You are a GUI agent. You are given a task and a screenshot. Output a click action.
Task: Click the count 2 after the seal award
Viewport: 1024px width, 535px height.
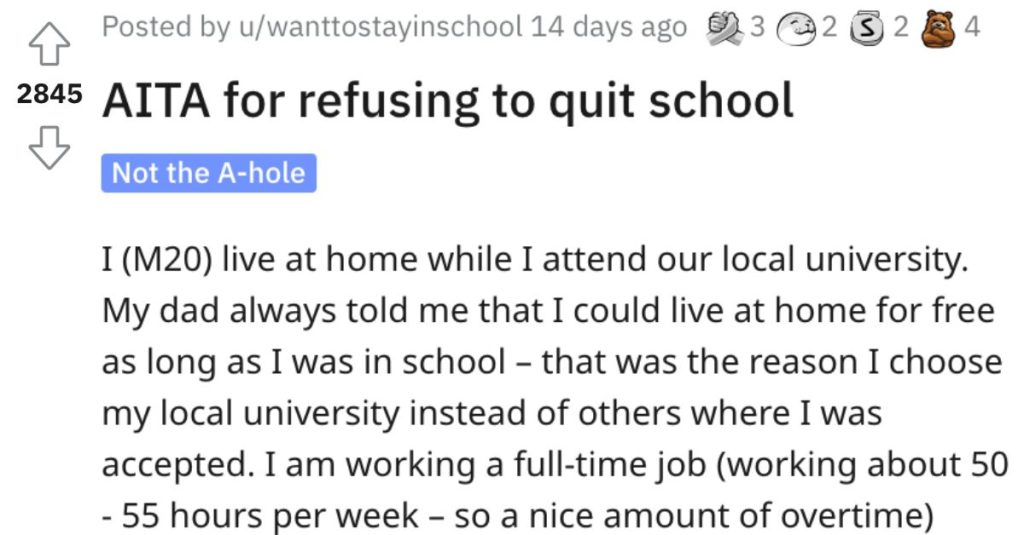pos(829,27)
